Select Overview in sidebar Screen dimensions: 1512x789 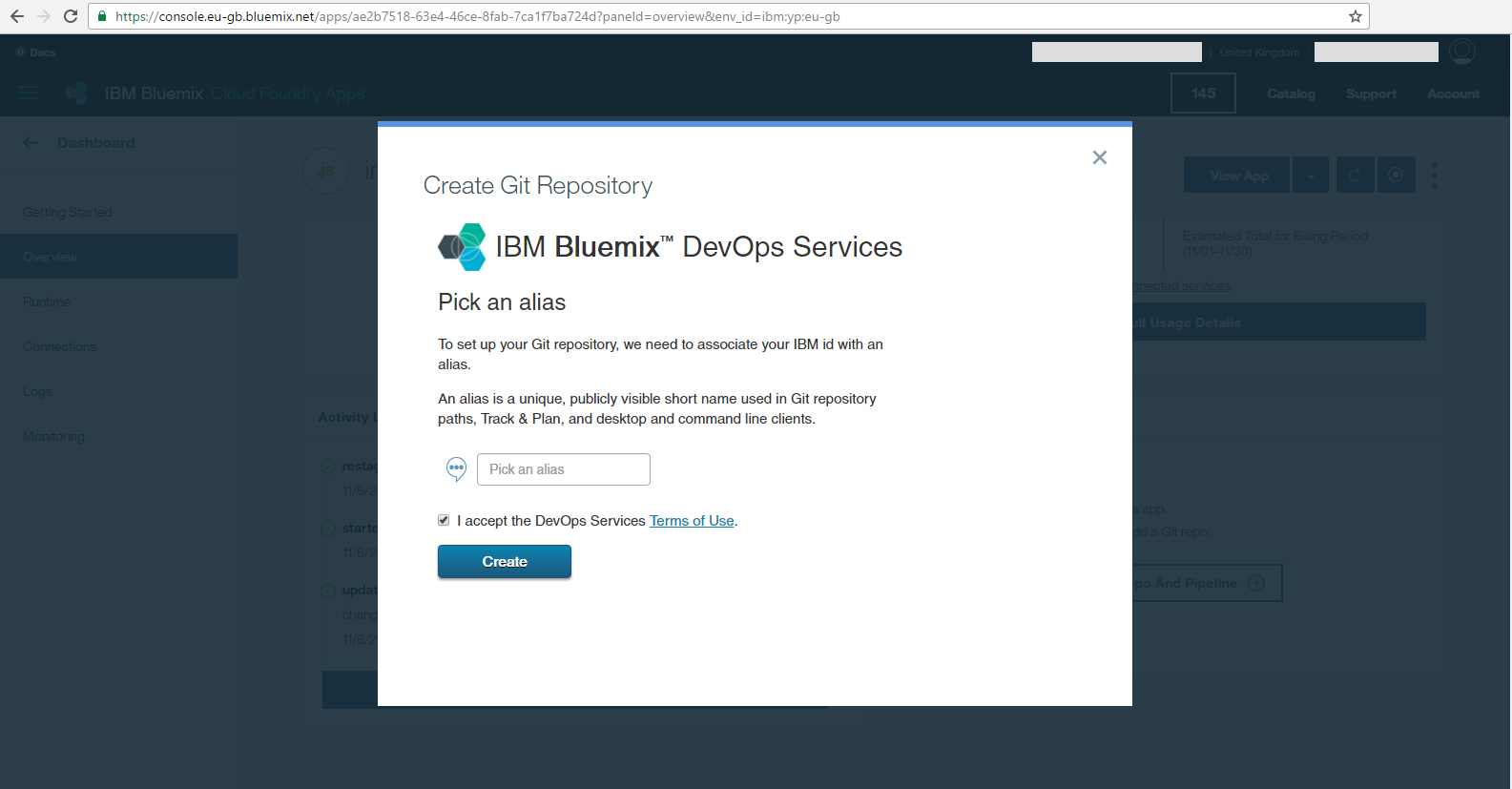pos(118,257)
